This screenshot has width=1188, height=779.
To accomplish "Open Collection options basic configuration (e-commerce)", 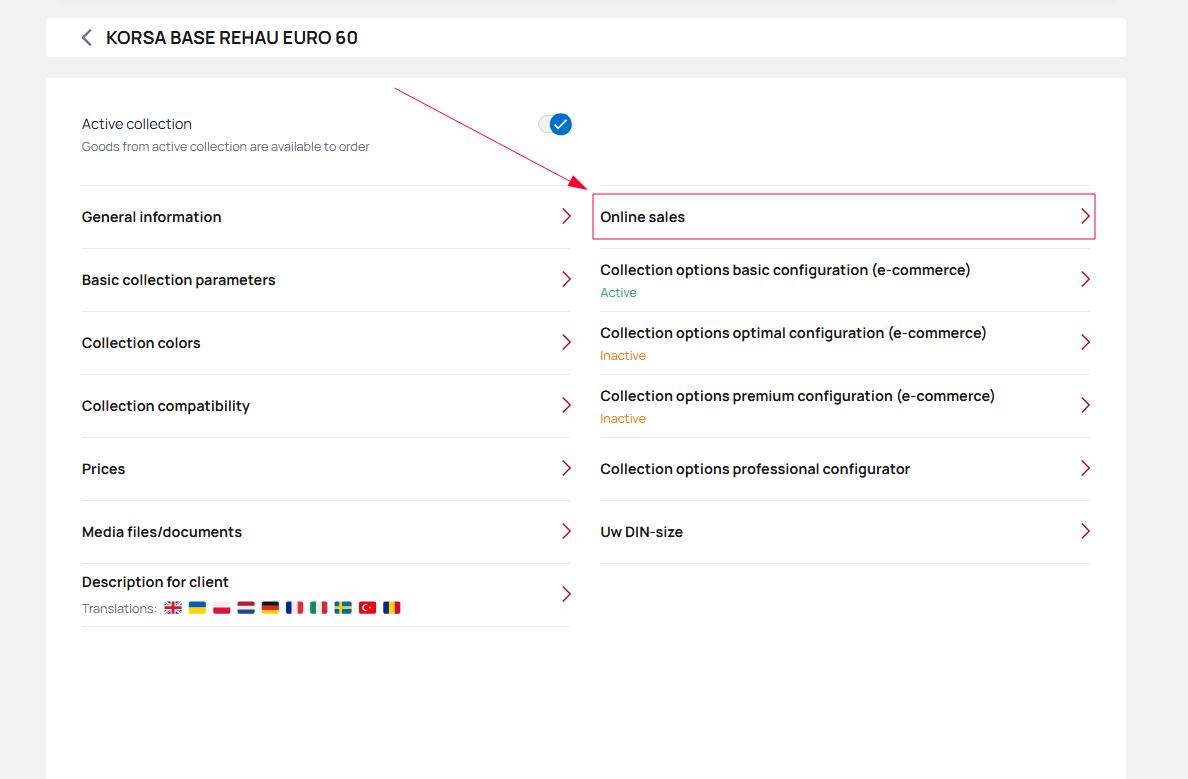I will 785,271.
